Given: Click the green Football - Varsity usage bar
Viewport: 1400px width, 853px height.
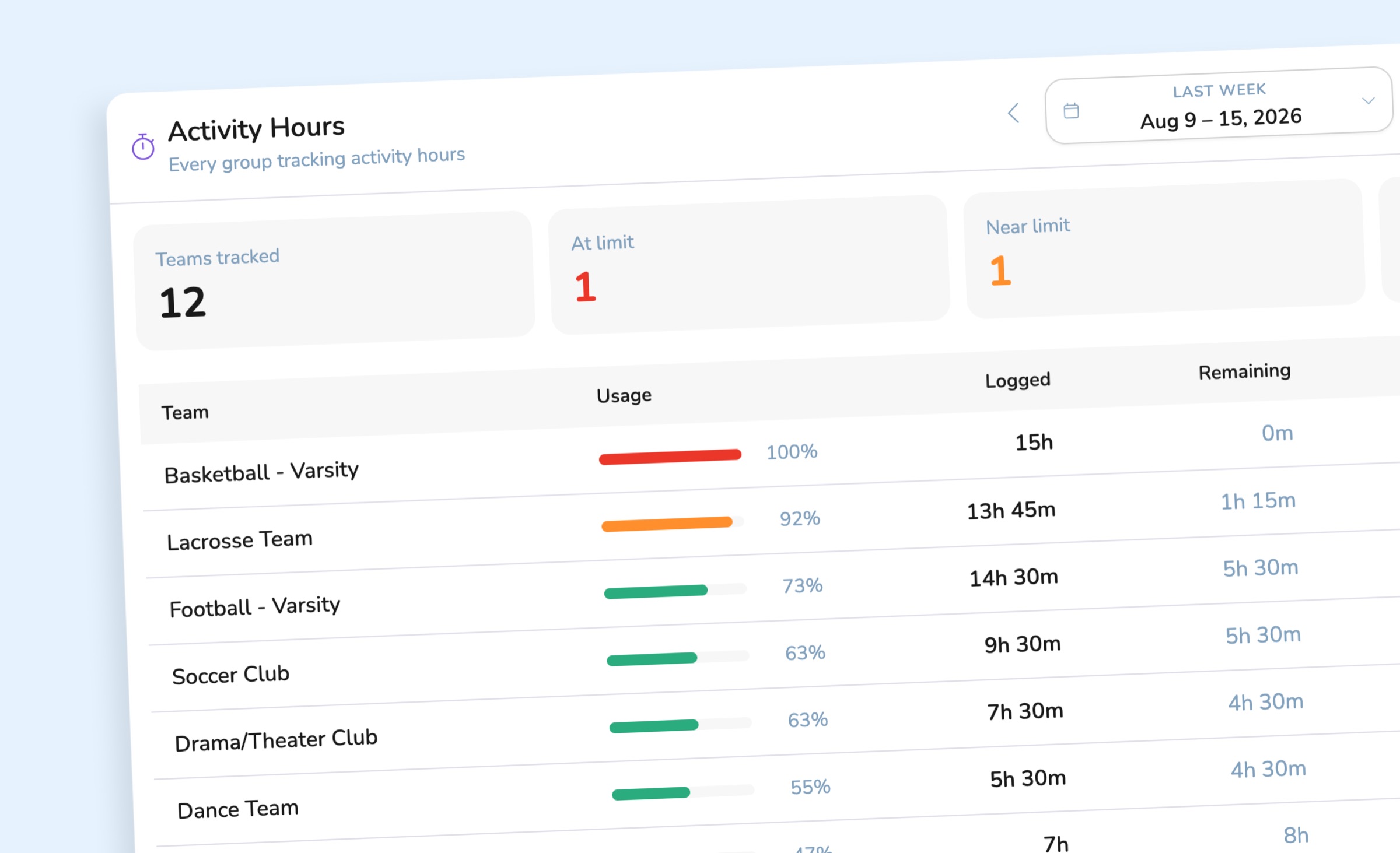Looking at the screenshot, I should coord(675,591).
